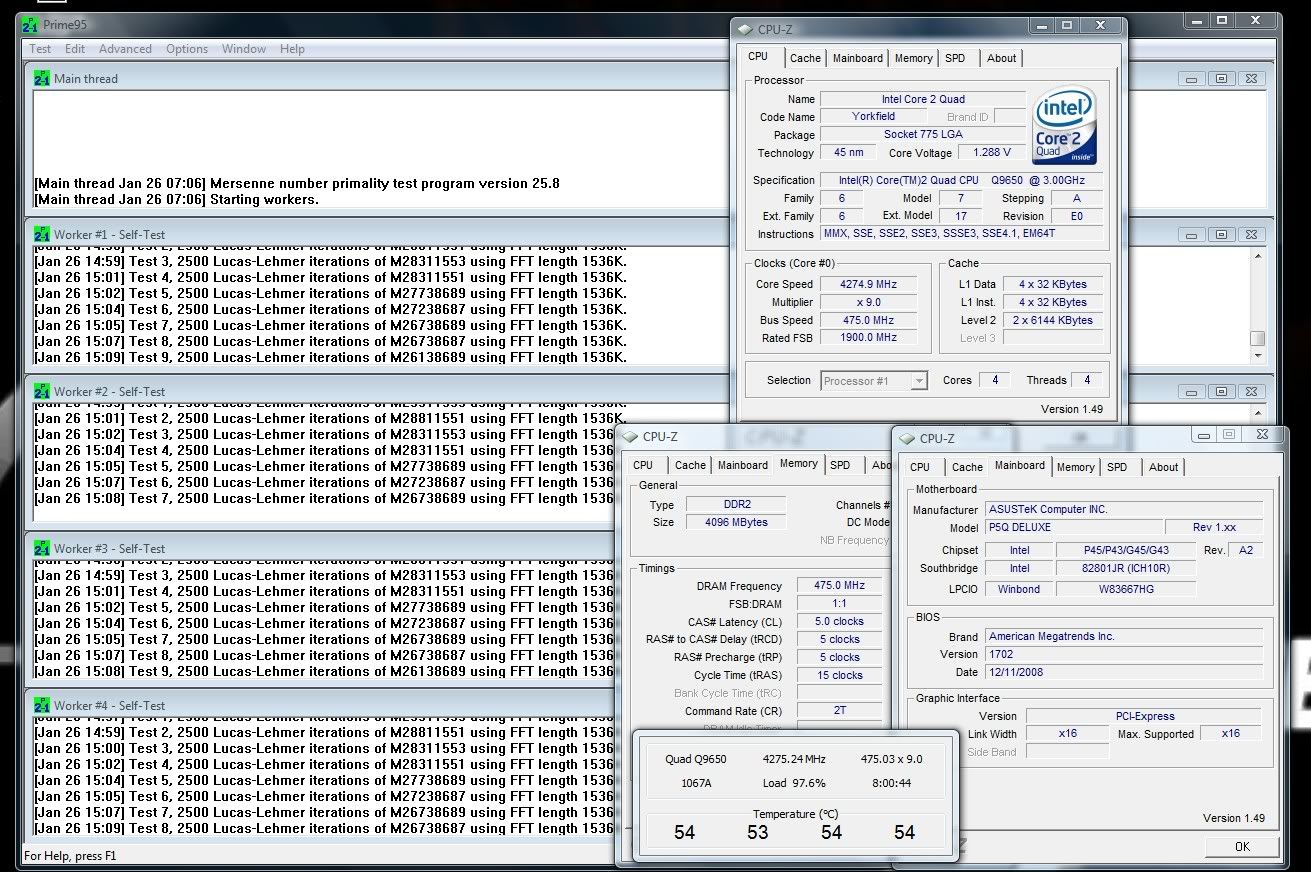The height and width of the screenshot is (872, 1311).
Task: Click the BIOS Date value 12/11/2008
Action: pyautogui.click(x=1124, y=672)
